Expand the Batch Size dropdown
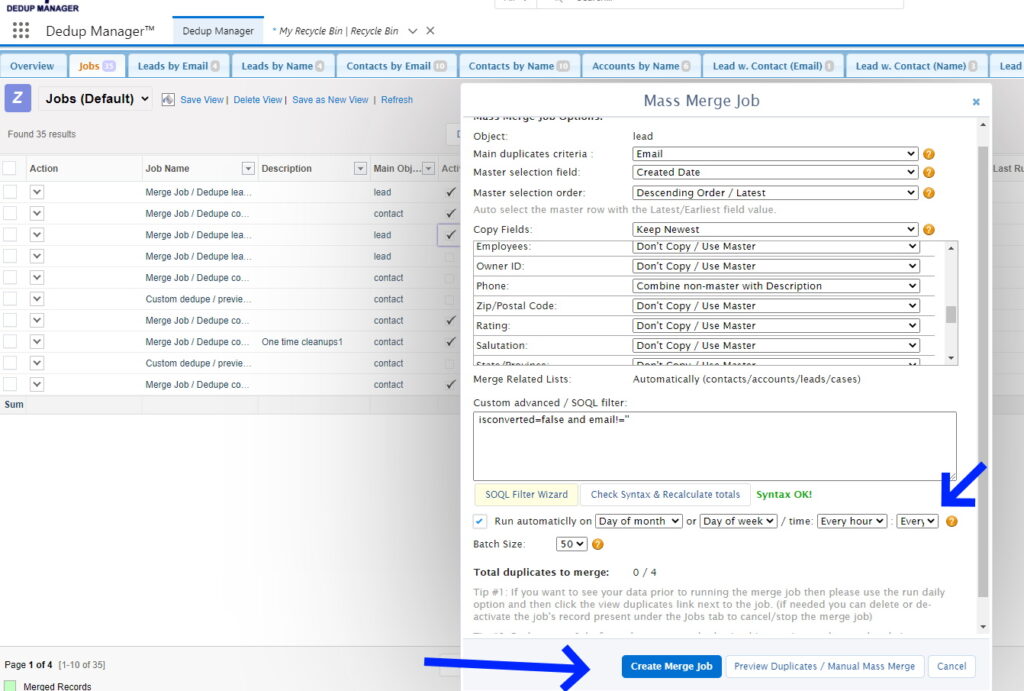 pos(572,545)
